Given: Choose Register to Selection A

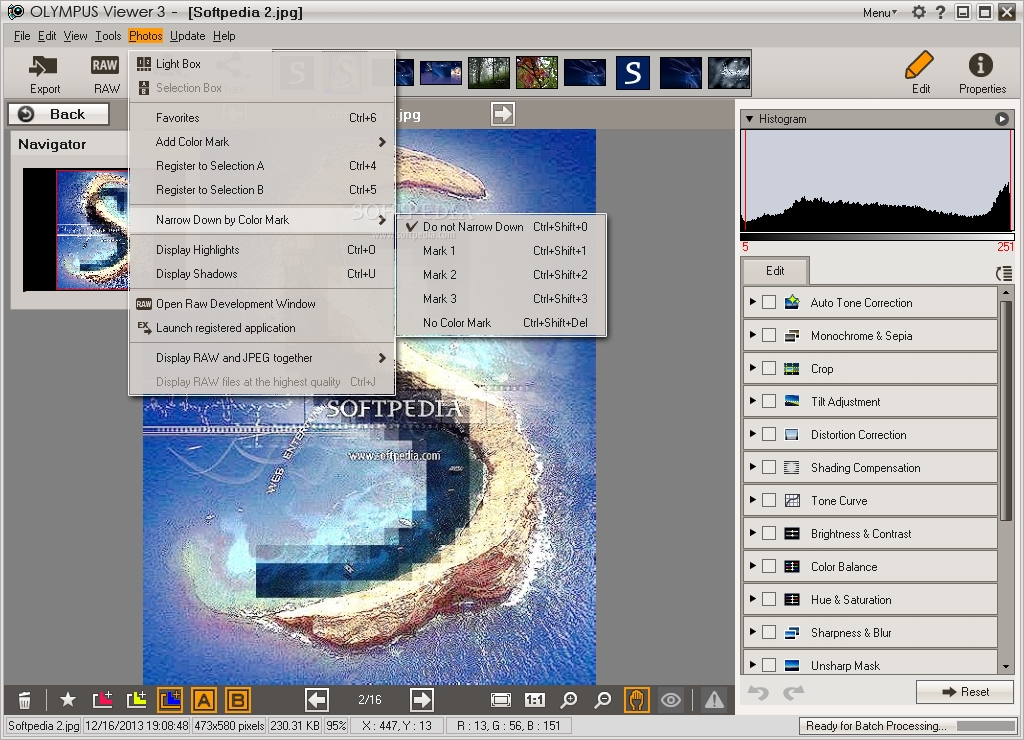Looking at the screenshot, I should pos(262,166).
